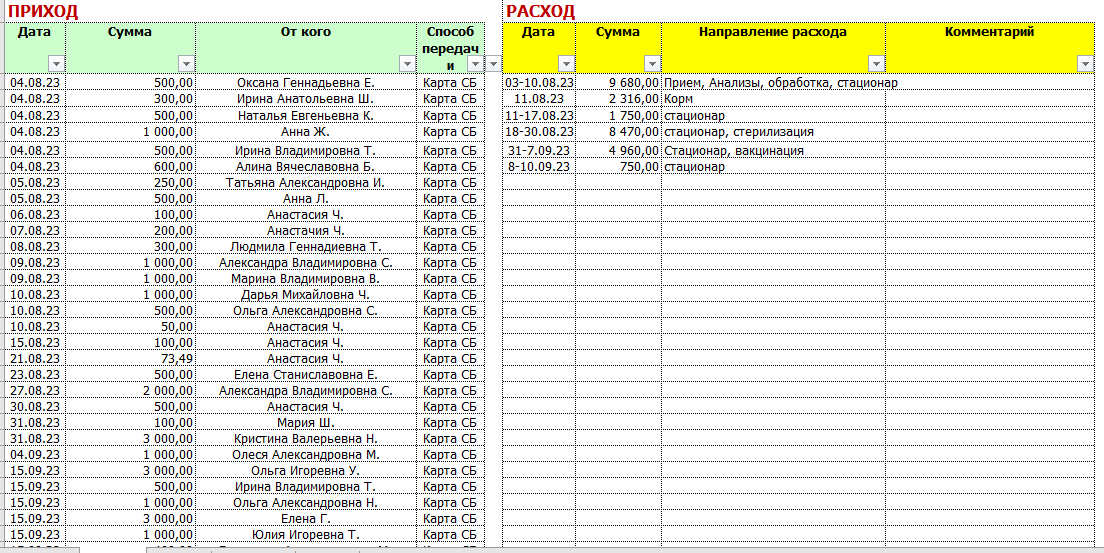Open the Комментарий column filter dropdown
The image size is (1104, 553).
point(1084,63)
